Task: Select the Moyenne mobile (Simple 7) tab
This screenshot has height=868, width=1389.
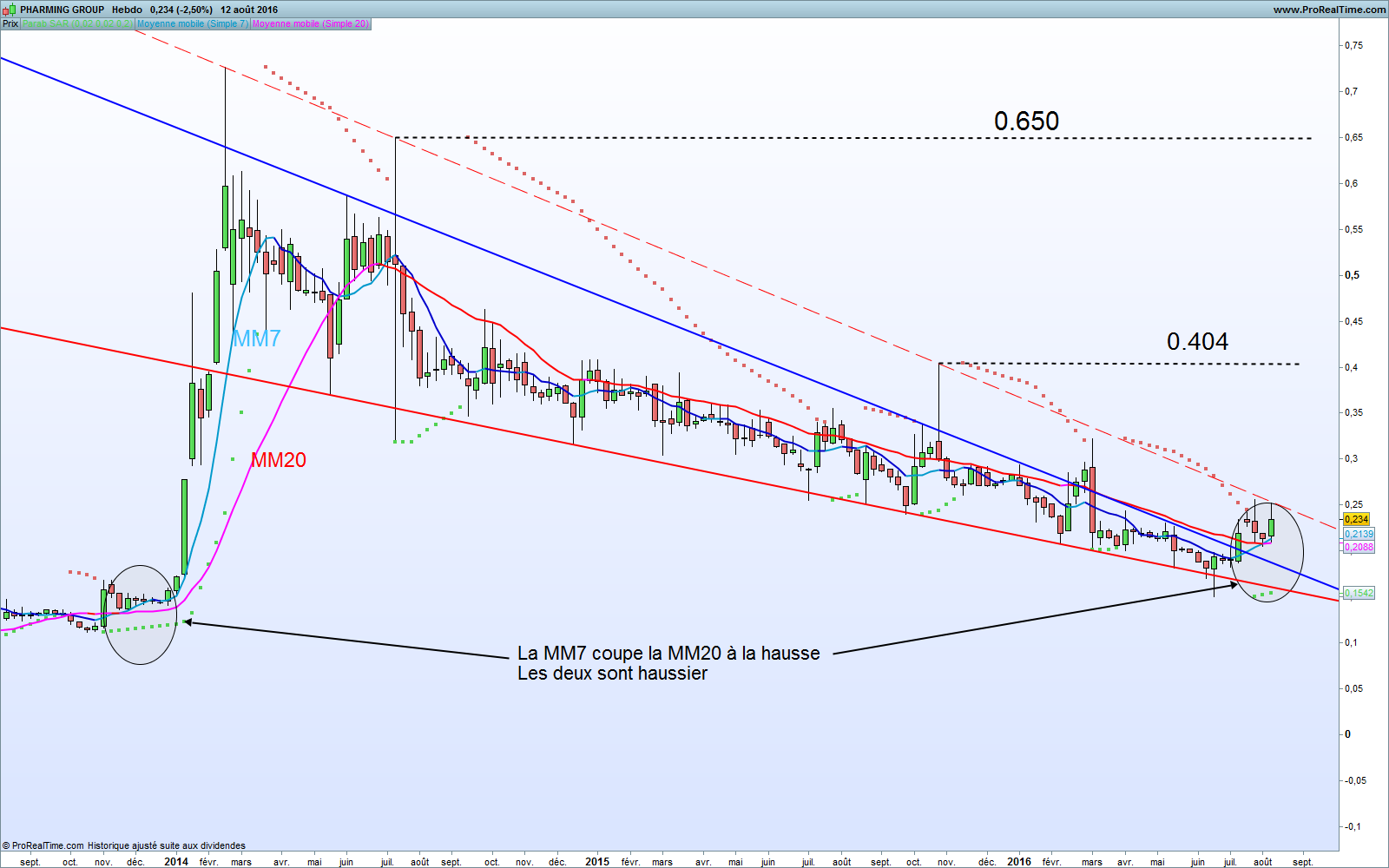Action: (x=193, y=23)
